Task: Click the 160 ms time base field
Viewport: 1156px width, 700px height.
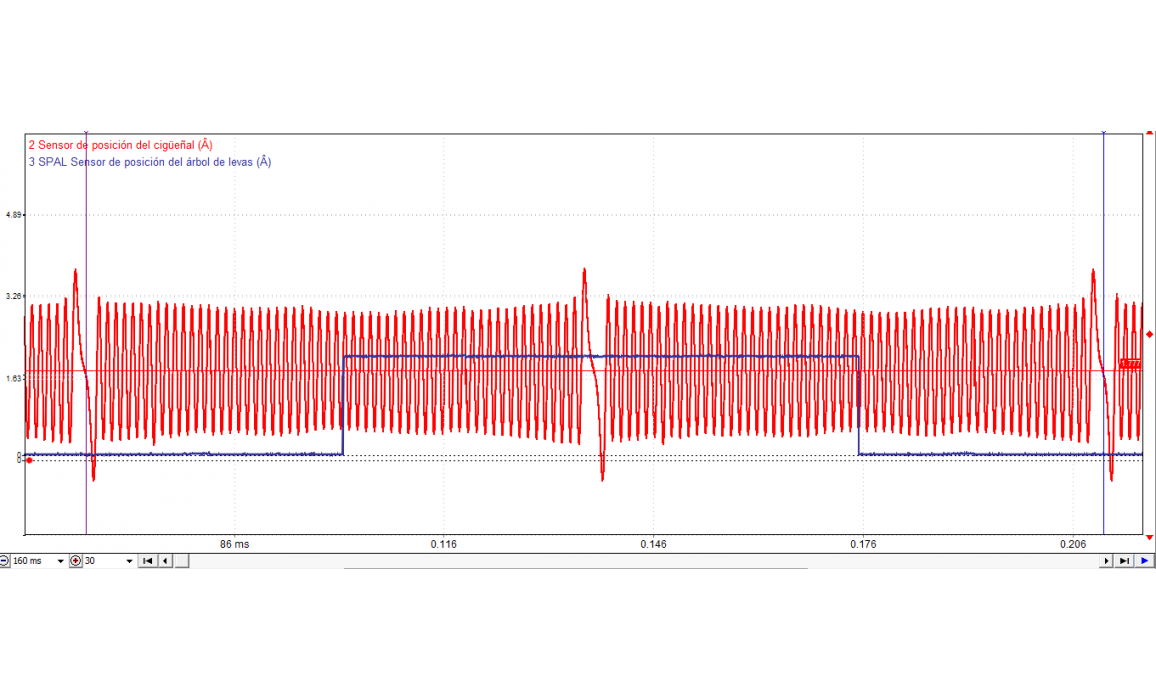Action: click(x=32, y=561)
